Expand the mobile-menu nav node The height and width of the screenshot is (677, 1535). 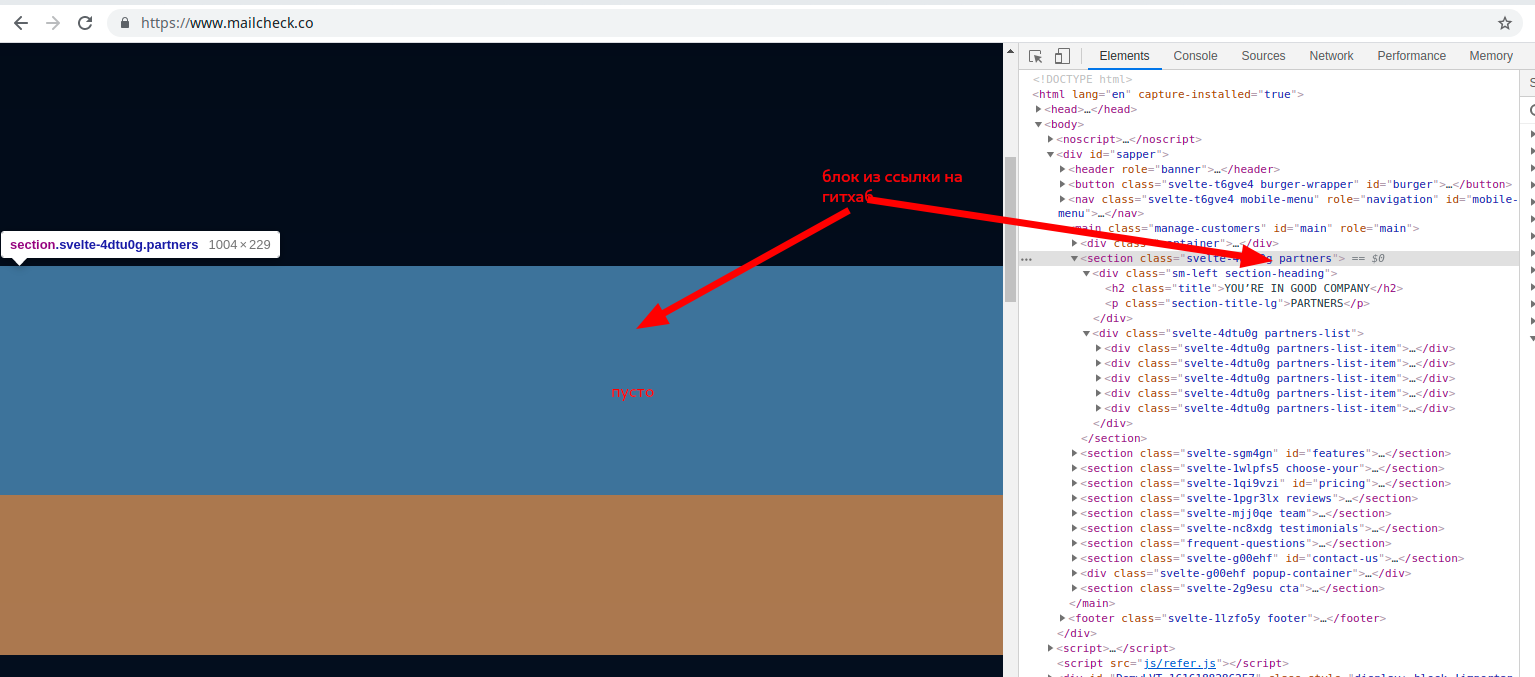click(x=1062, y=199)
